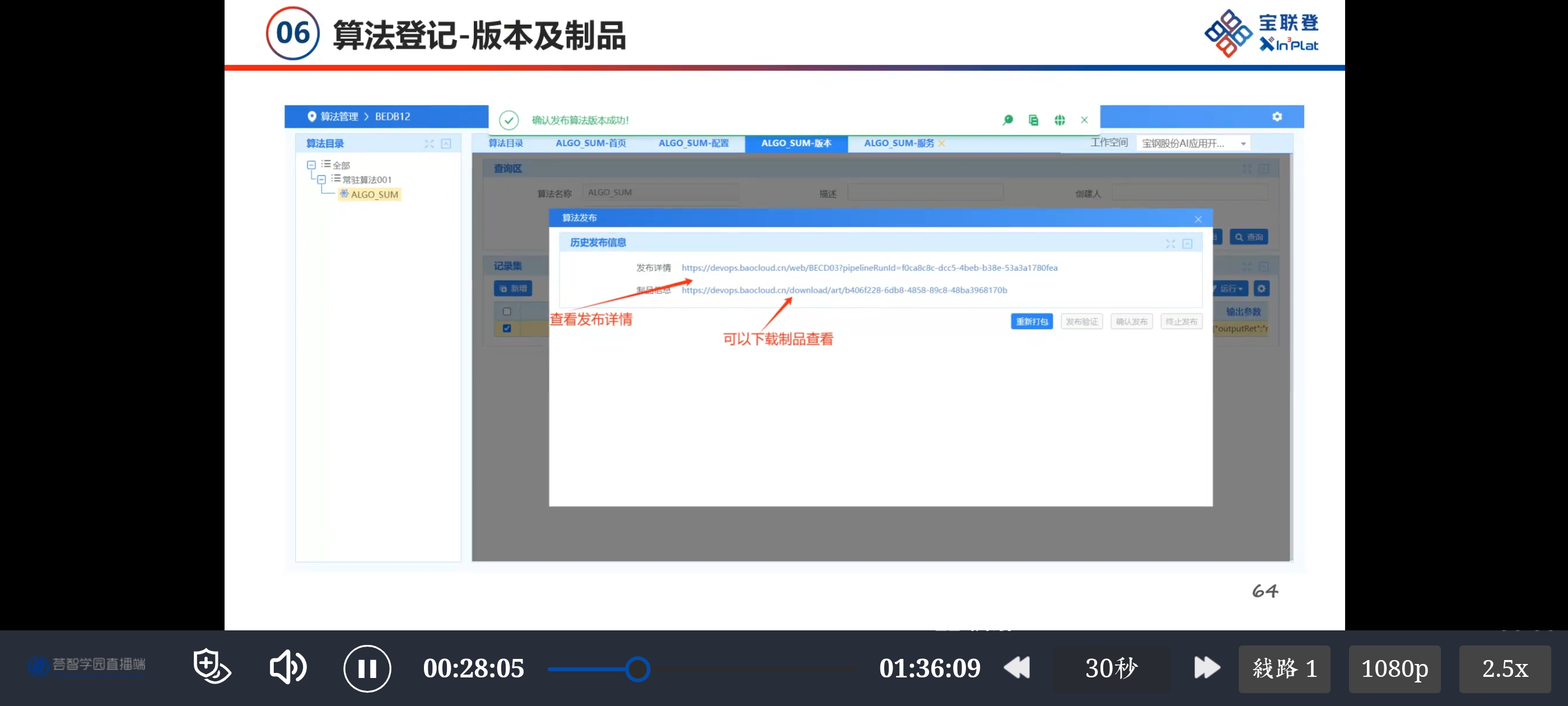Click the video progress slider handle

[x=637, y=669]
